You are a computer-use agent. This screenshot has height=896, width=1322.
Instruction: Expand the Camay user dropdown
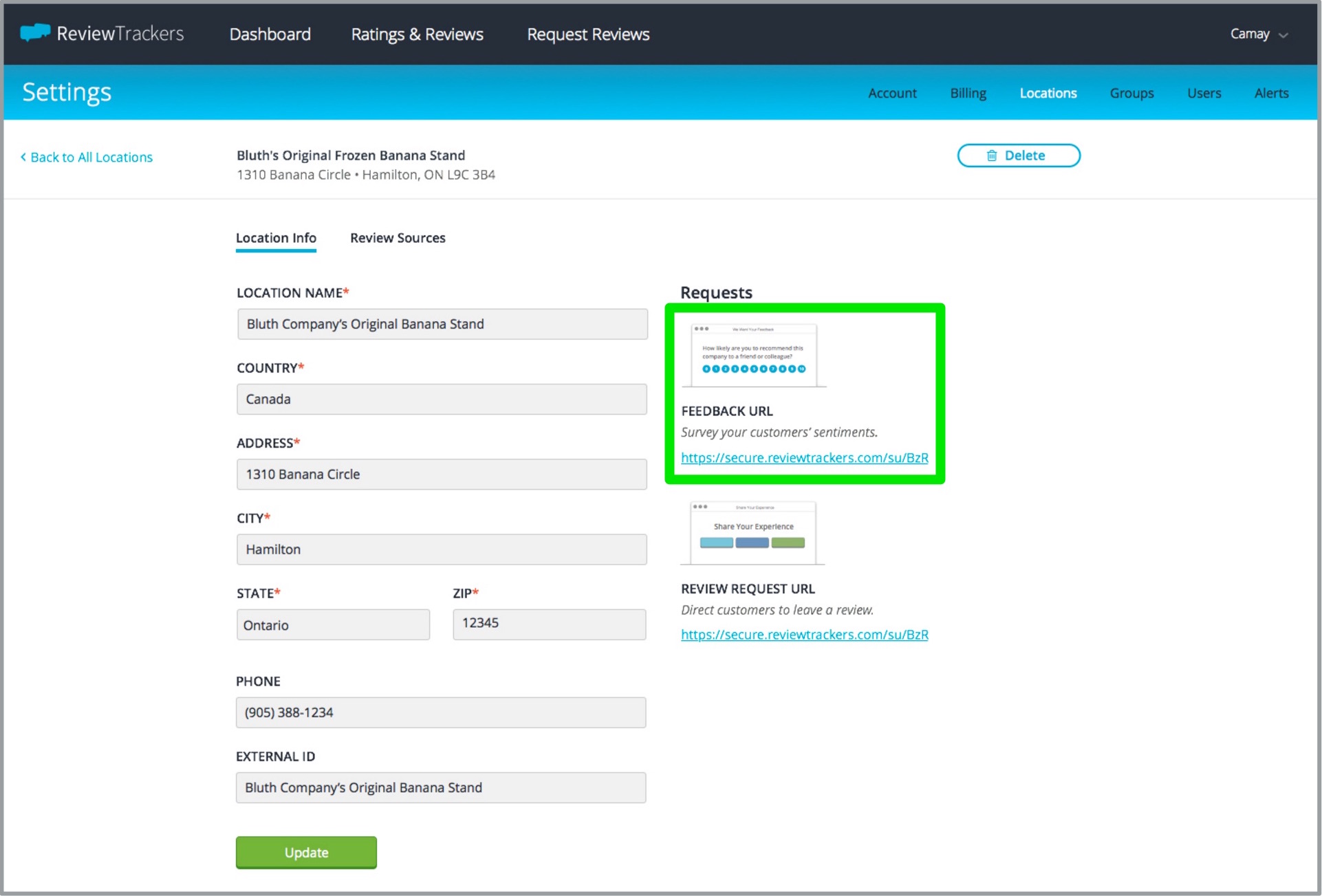pyautogui.click(x=1258, y=34)
